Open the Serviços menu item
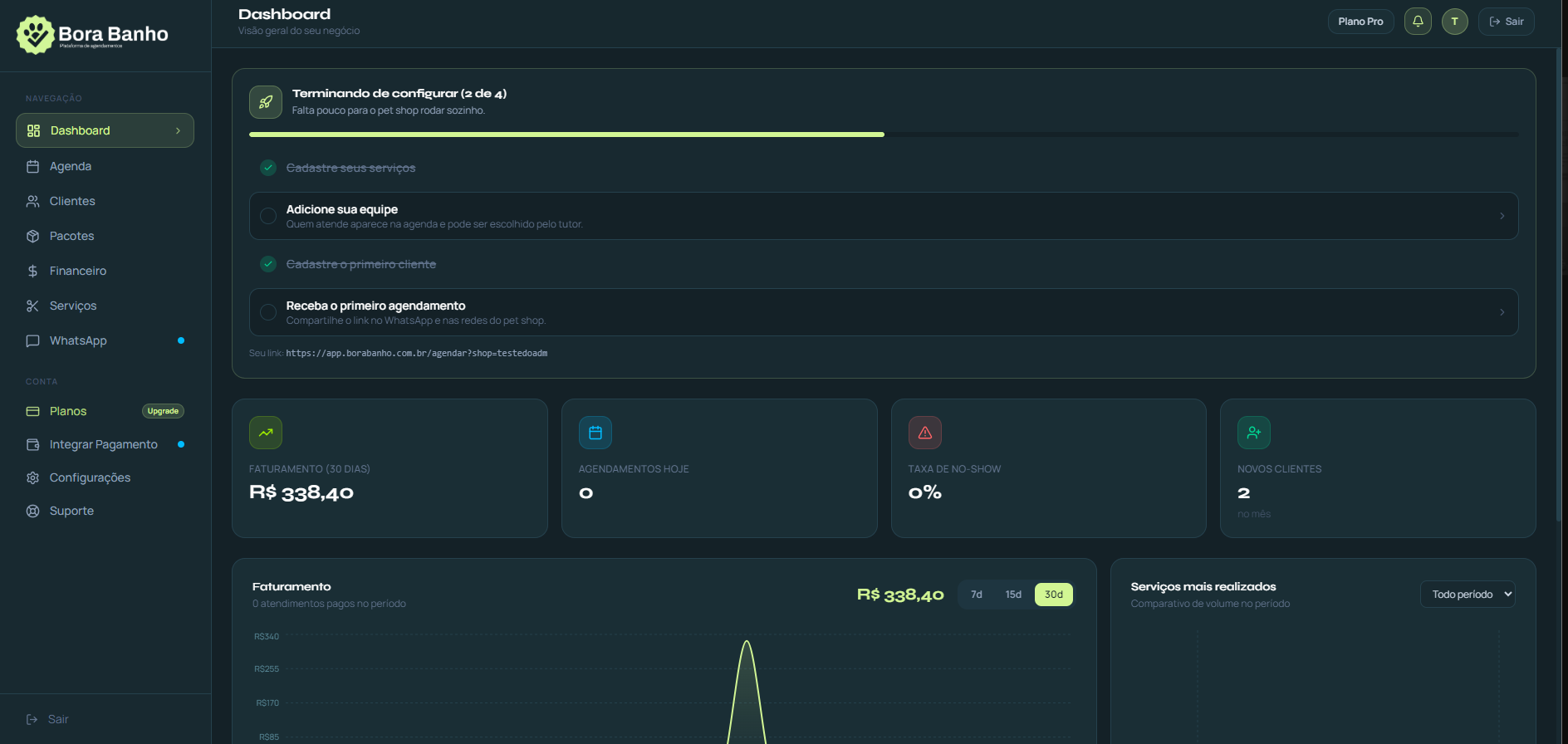Viewport: 1568px width, 744px height. pyautogui.click(x=105, y=306)
